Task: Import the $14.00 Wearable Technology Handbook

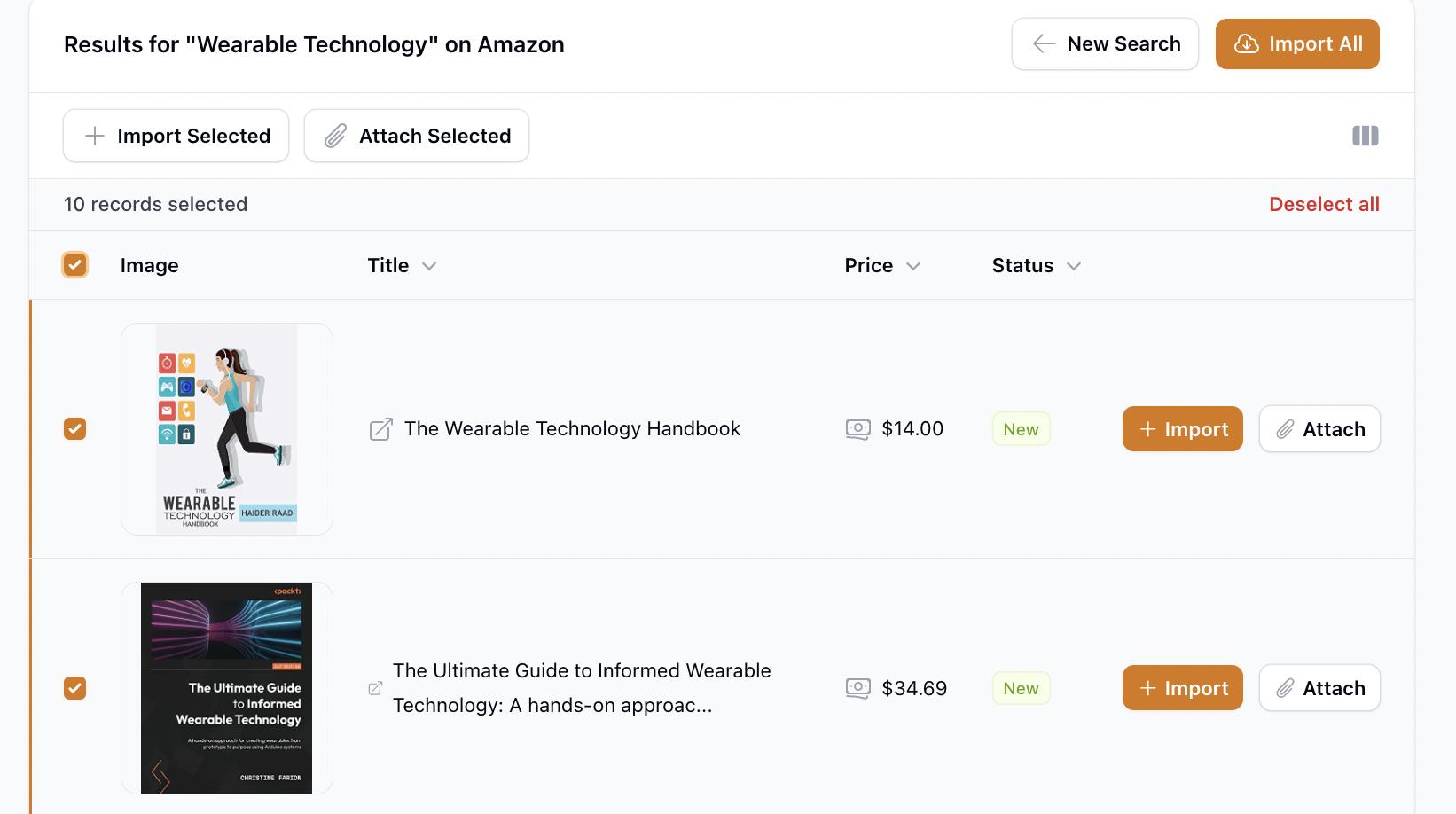Action: coord(1182,429)
